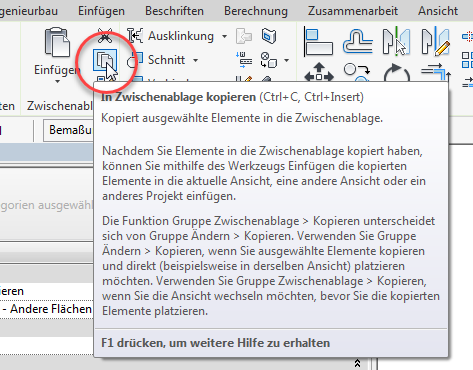Select the Schnitt cut geometry icon

tap(135, 60)
